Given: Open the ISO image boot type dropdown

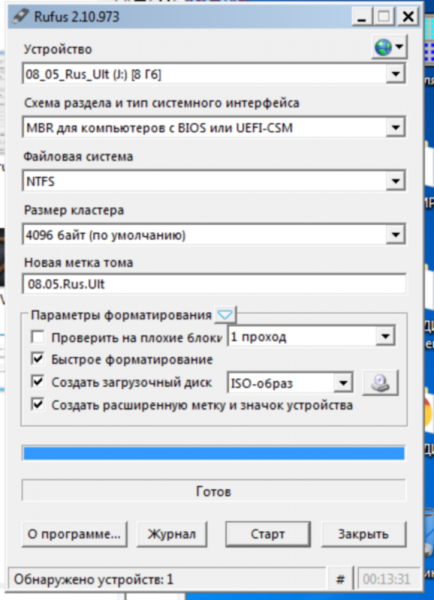Looking at the screenshot, I should 290,382.
